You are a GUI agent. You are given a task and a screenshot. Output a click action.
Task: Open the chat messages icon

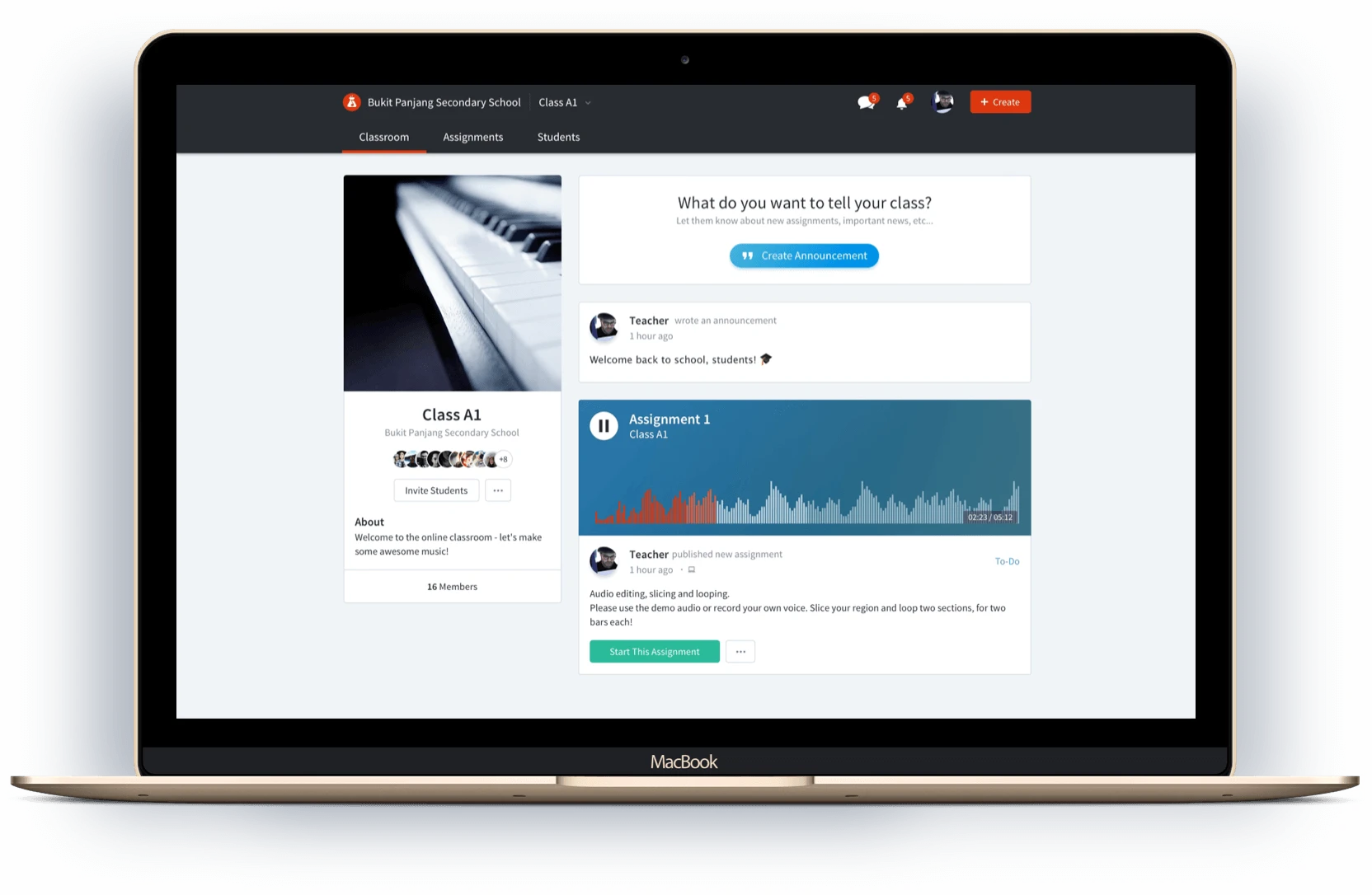[x=866, y=101]
